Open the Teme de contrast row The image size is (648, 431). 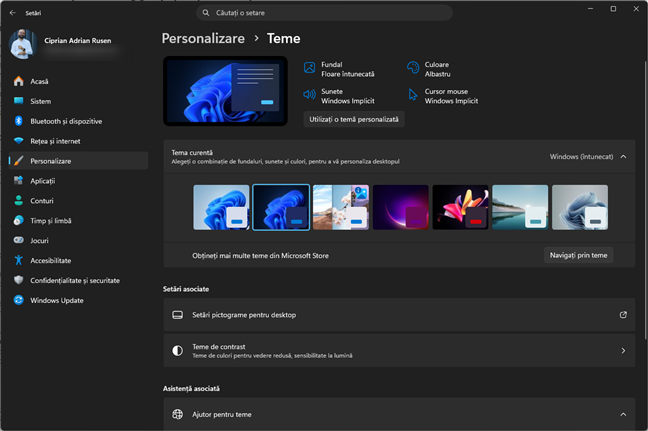pos(399,351)
